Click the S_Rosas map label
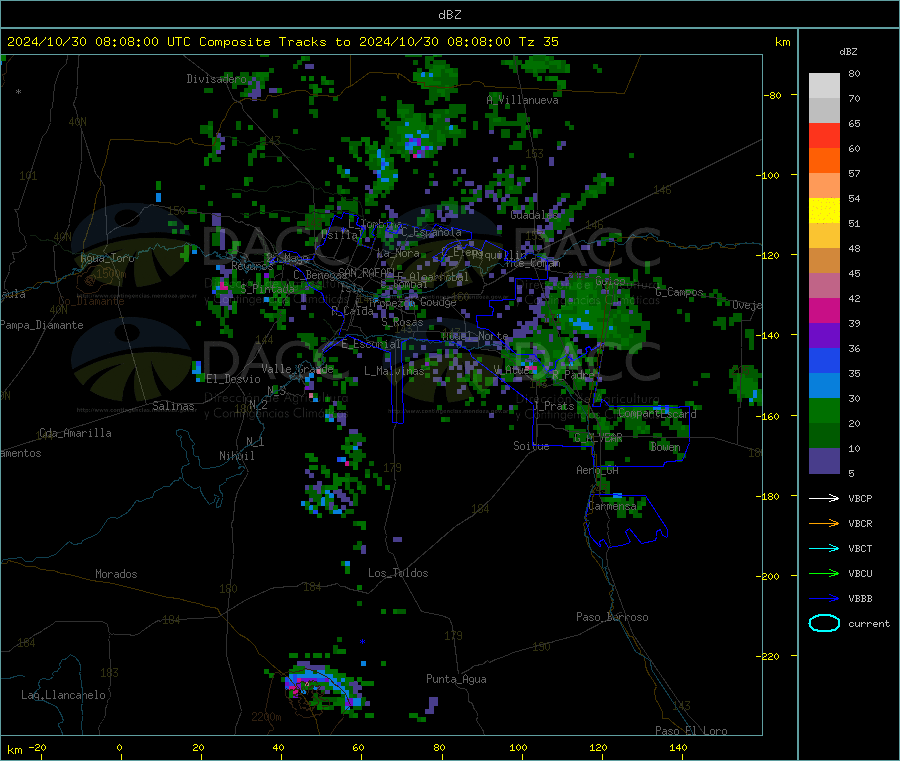The image size is (900, 761). 402,323
